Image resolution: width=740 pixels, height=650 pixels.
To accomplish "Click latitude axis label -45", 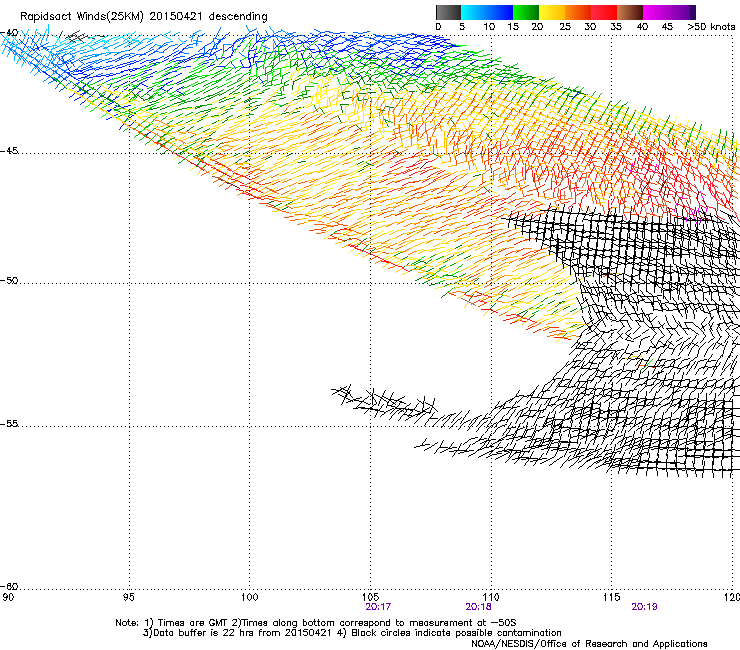I will pos(9,151).
